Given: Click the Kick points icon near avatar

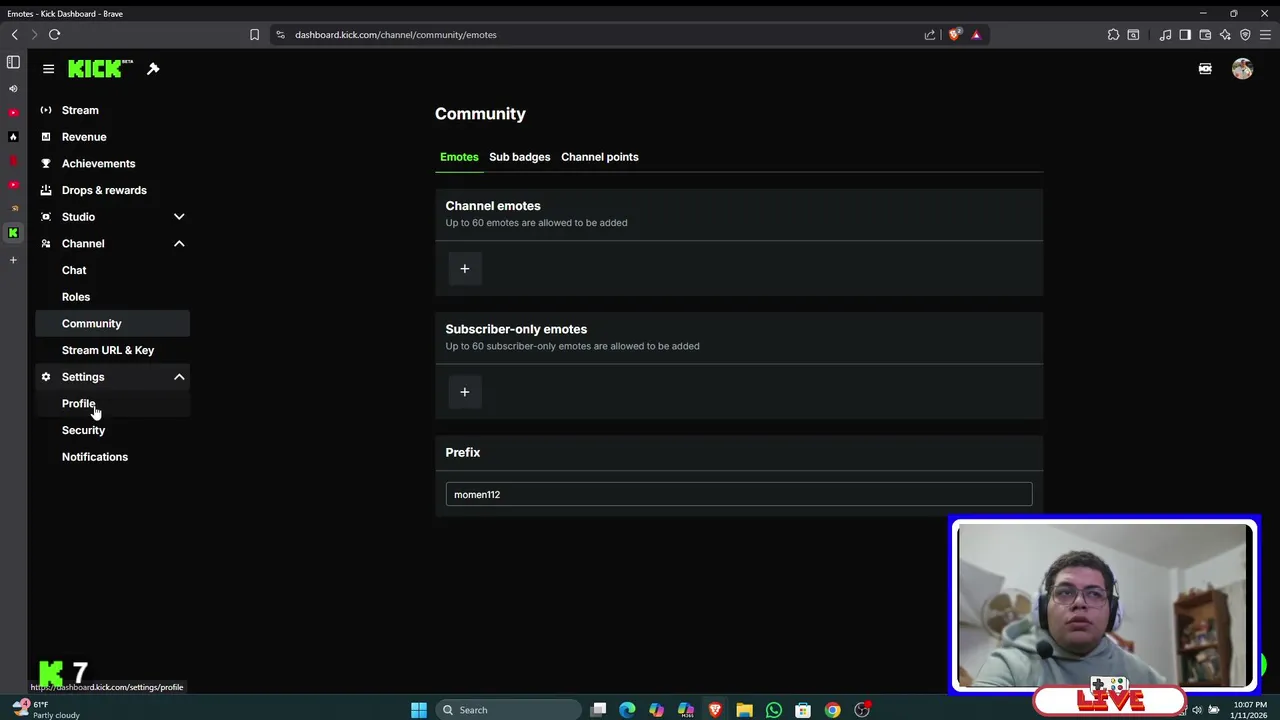Looking at the screenshot, I should (x=1205, y=69).
